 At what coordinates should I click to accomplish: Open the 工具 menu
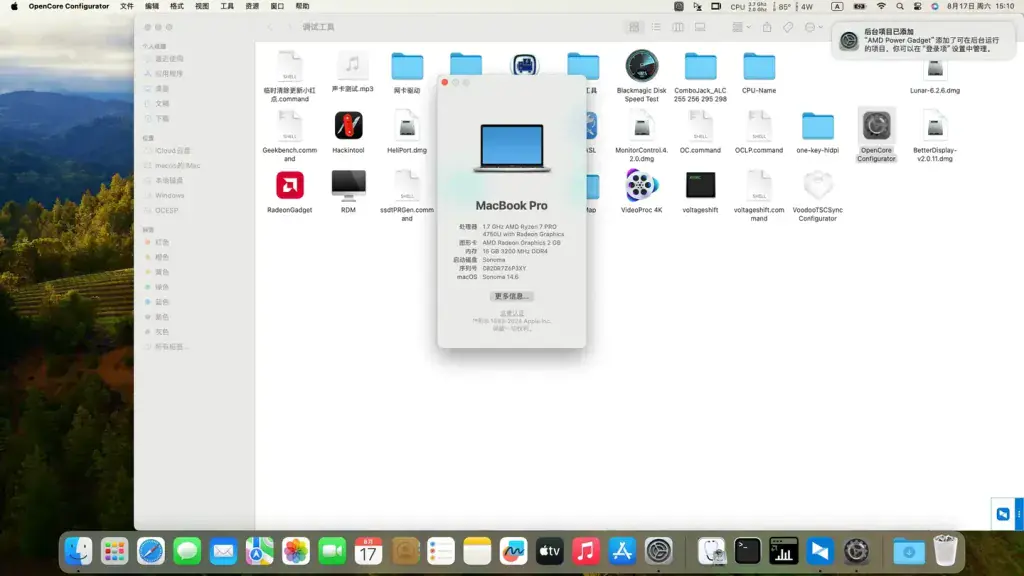pyautogui.click(x=227, y=7)
